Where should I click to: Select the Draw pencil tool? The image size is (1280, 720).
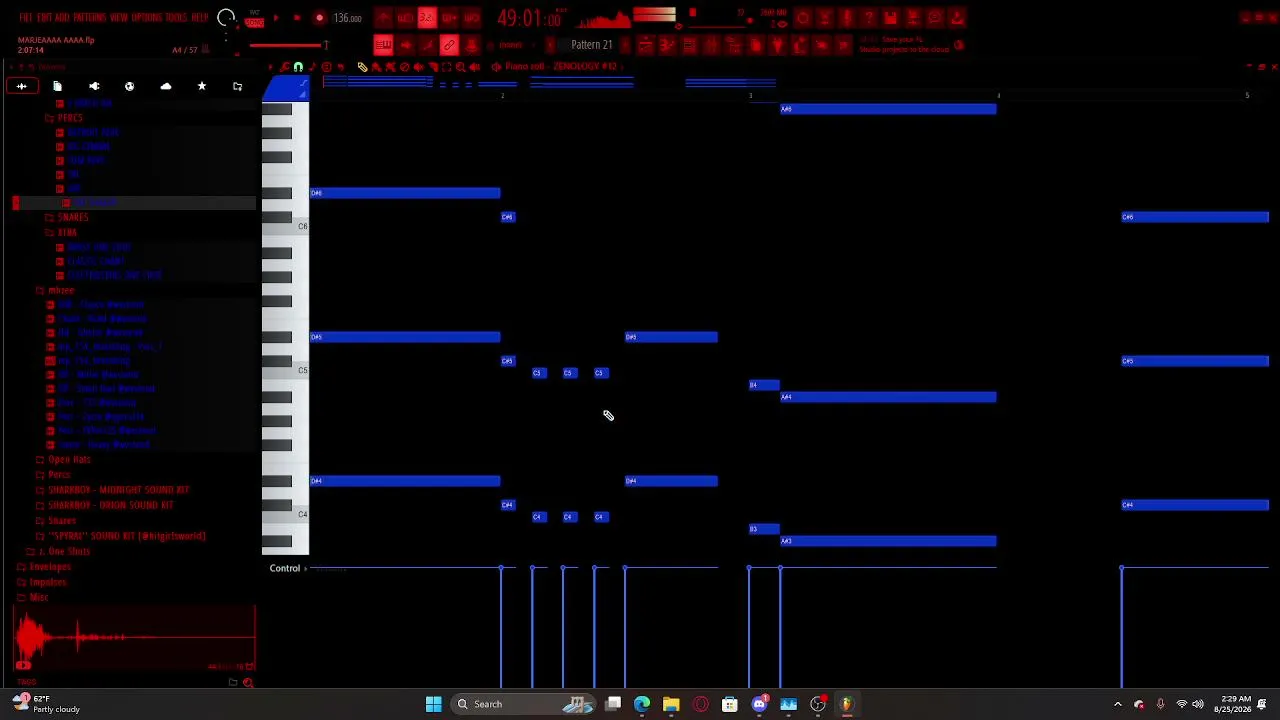pyautogui.click(x=362, y=67)
